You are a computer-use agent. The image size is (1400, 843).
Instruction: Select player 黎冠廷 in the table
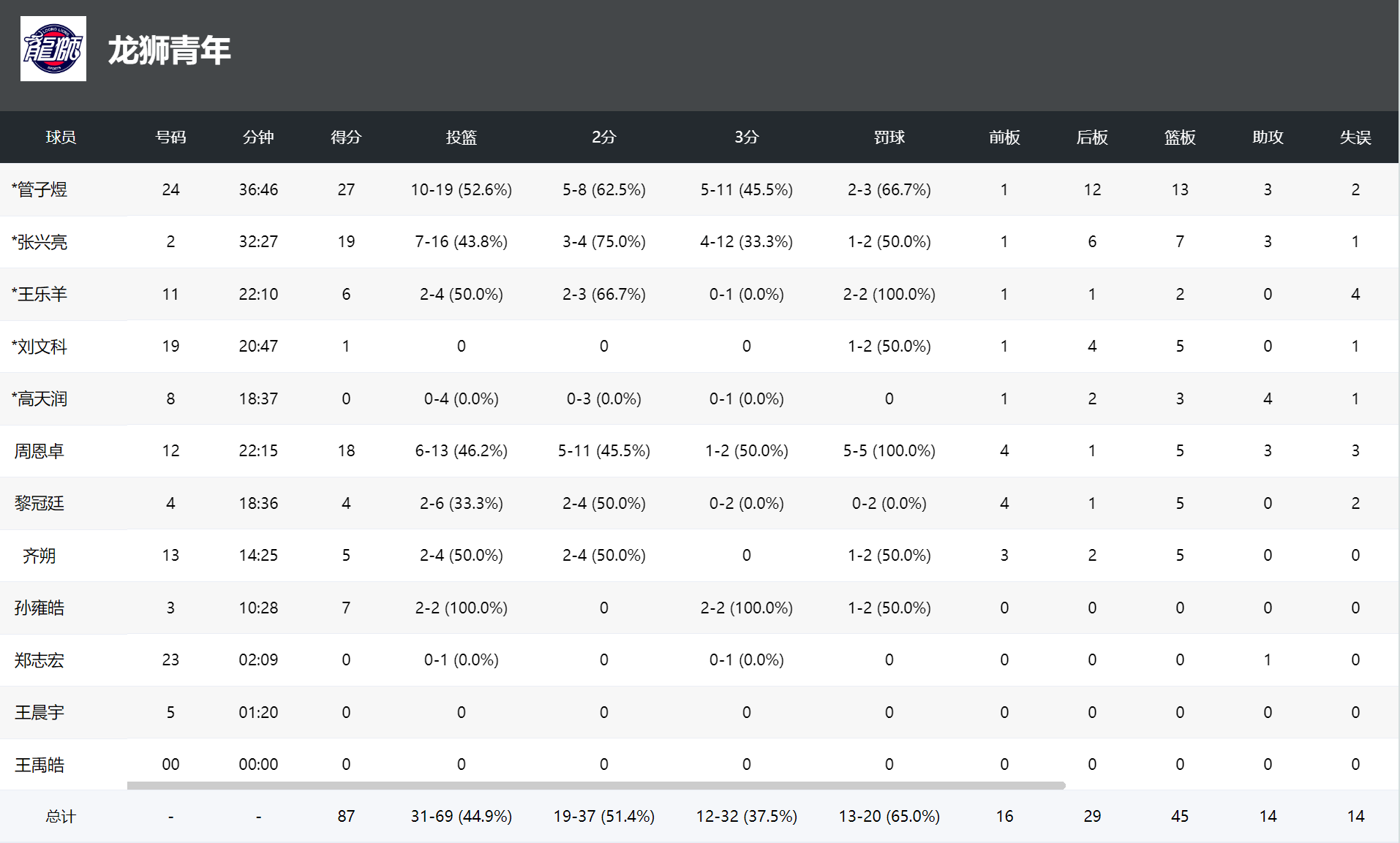pyautogui.click(x=39, y=504)
